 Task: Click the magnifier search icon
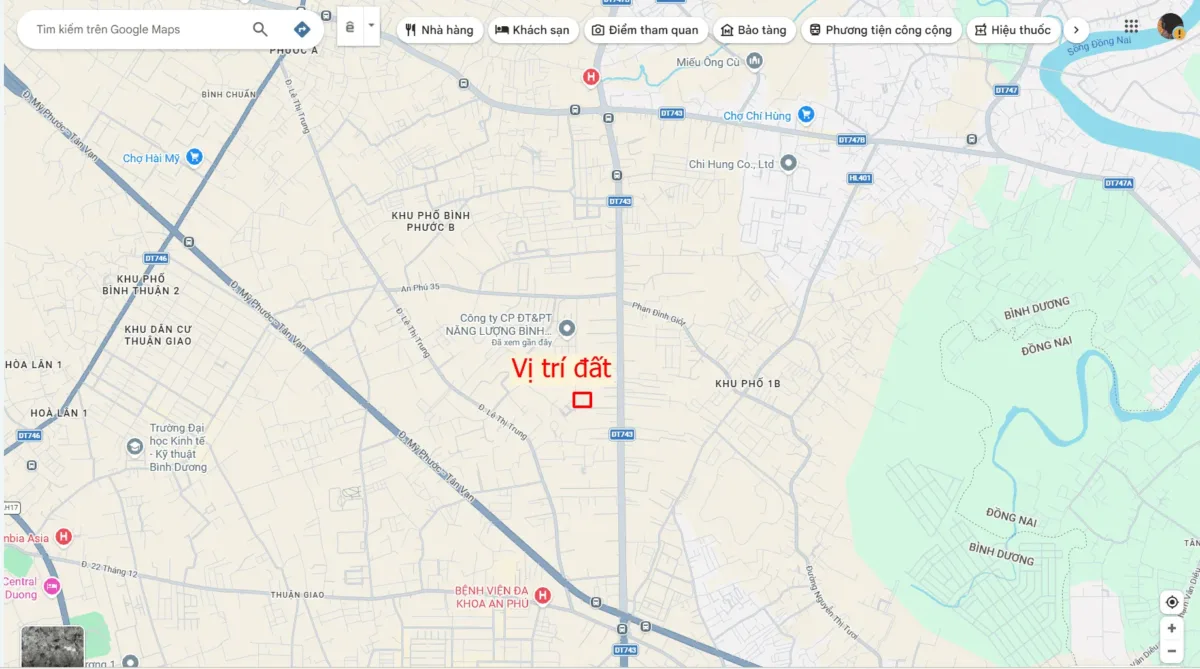click(x=260, y=29)
